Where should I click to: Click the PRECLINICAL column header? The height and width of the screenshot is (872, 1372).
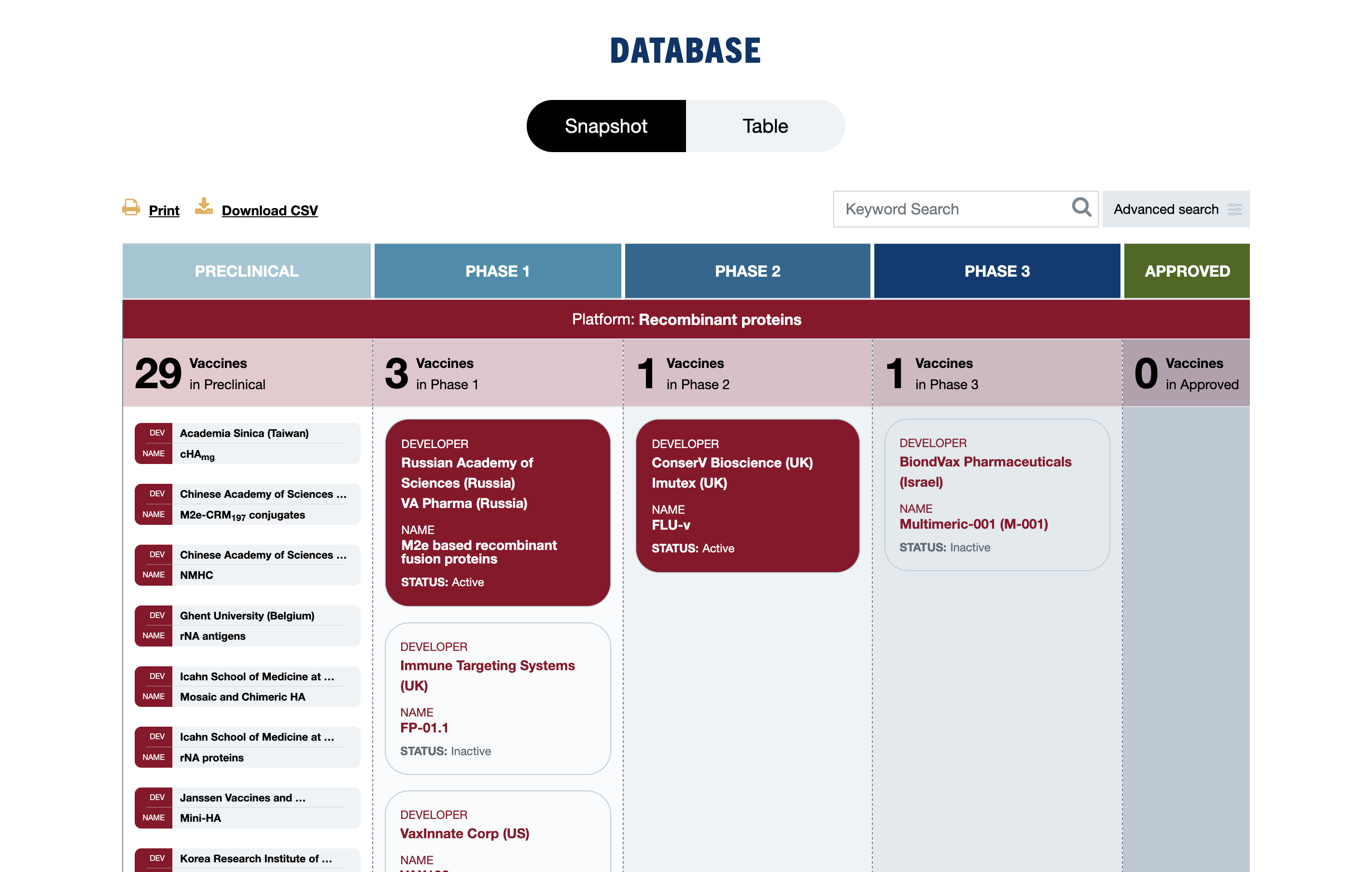click(x=246, y=271)
